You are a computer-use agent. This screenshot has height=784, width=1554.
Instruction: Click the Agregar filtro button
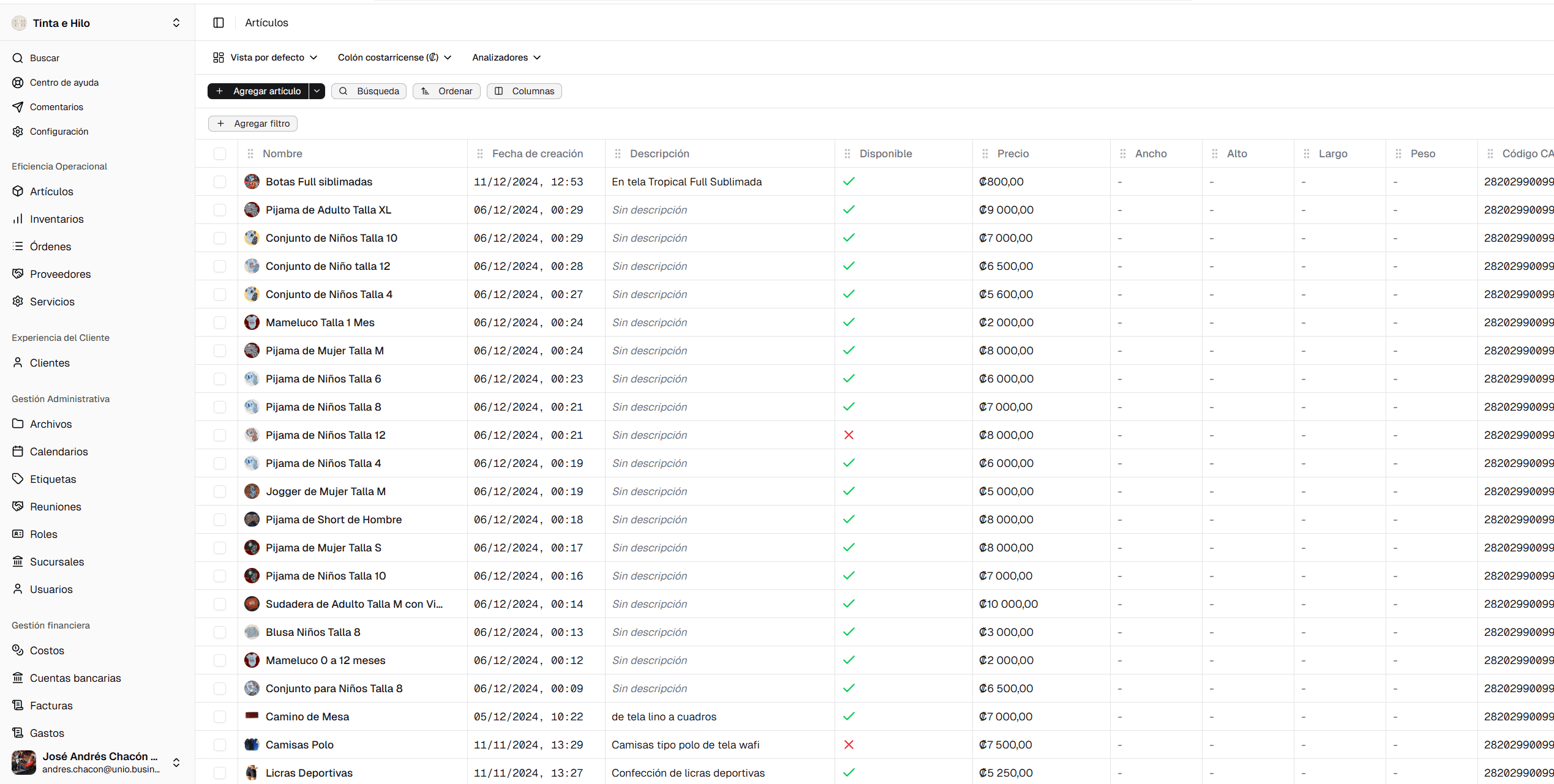click(252, 123)
